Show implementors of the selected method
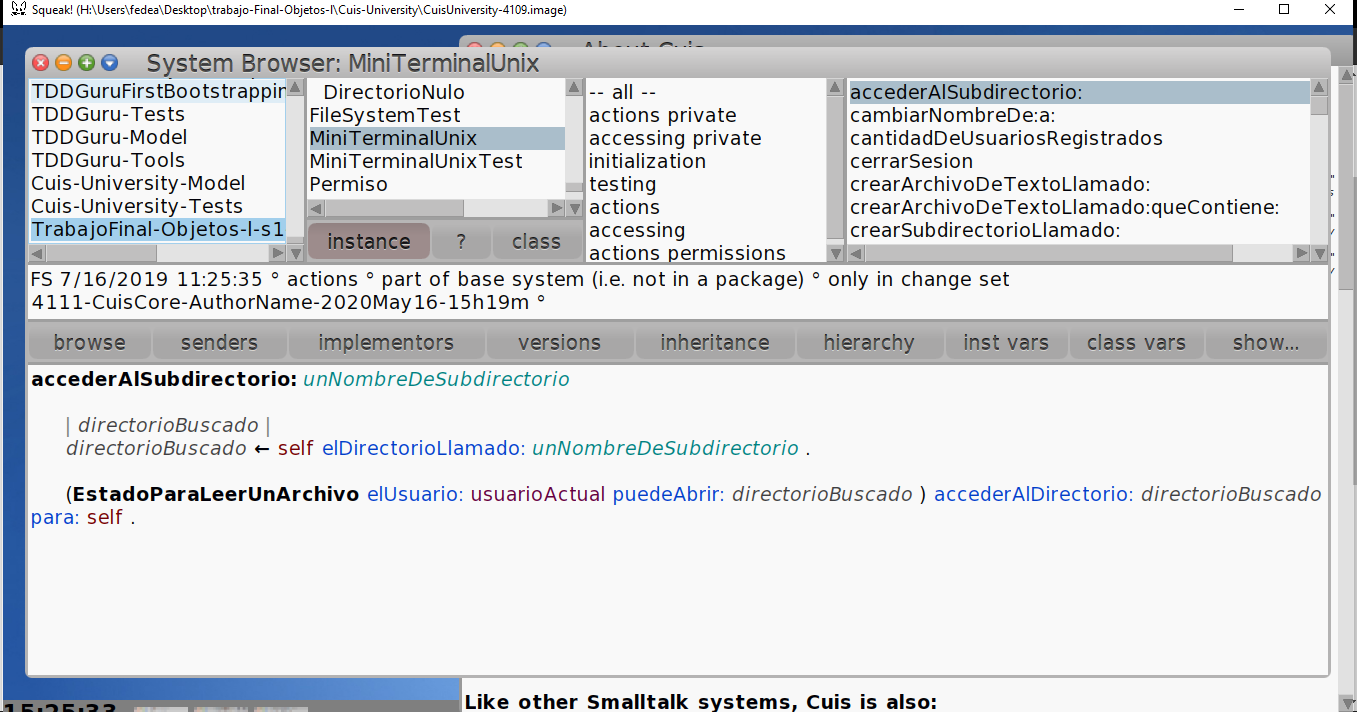This screenshot has width=1357, height=712. coord(386,342)
